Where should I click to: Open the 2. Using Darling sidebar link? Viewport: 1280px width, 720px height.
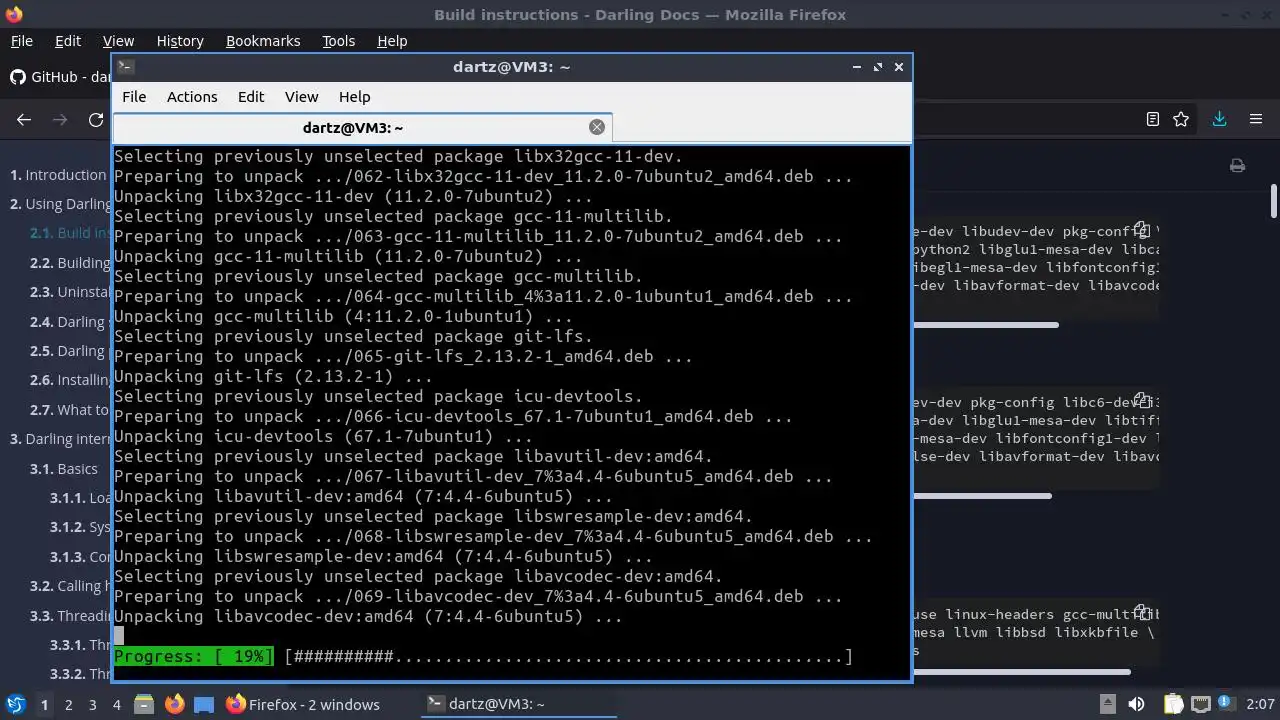point(61,204)
